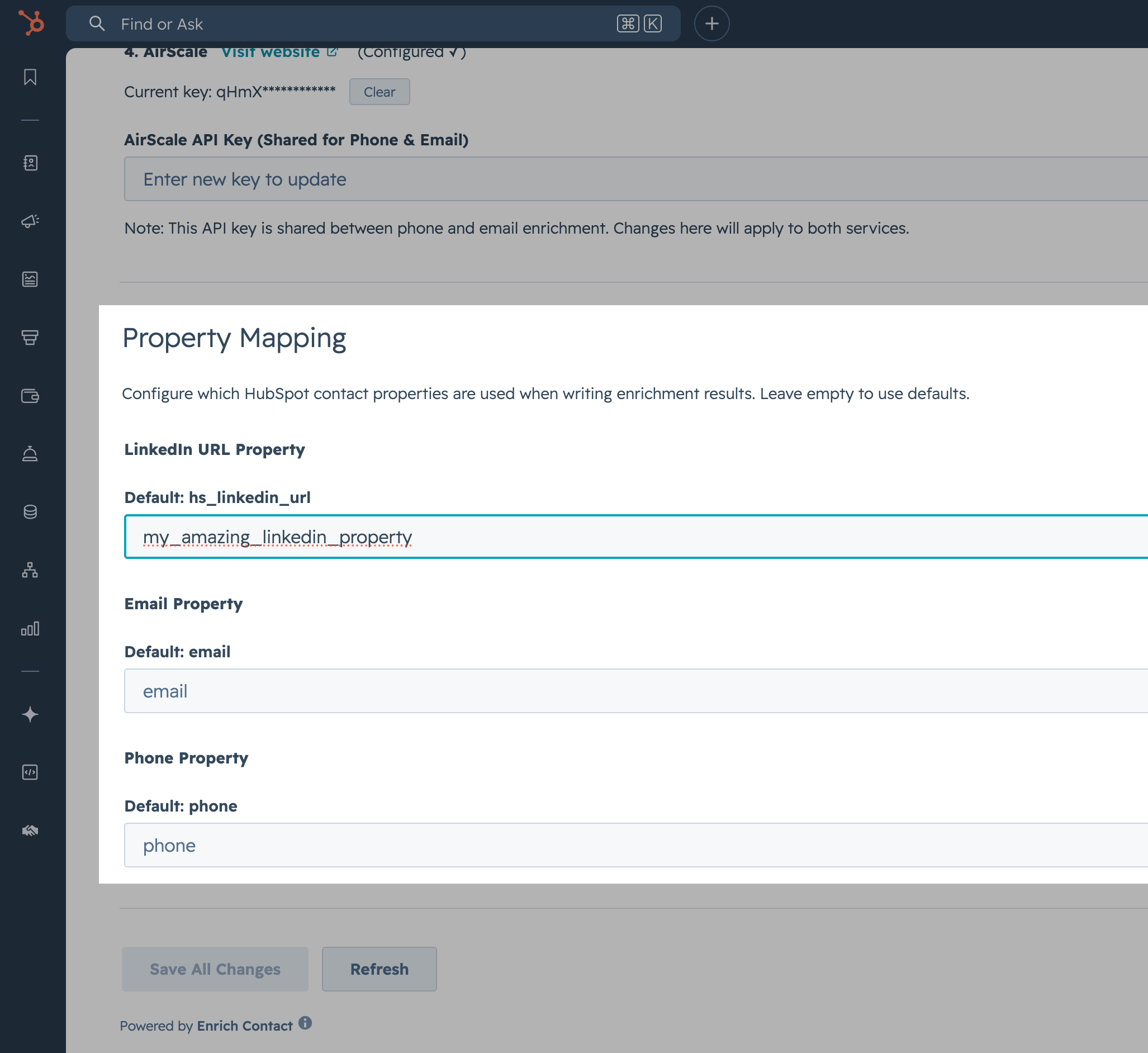This screenshot has width=1148, height=1053.
Task: Focus the Find or Ask search field
Action: point(373,23)
